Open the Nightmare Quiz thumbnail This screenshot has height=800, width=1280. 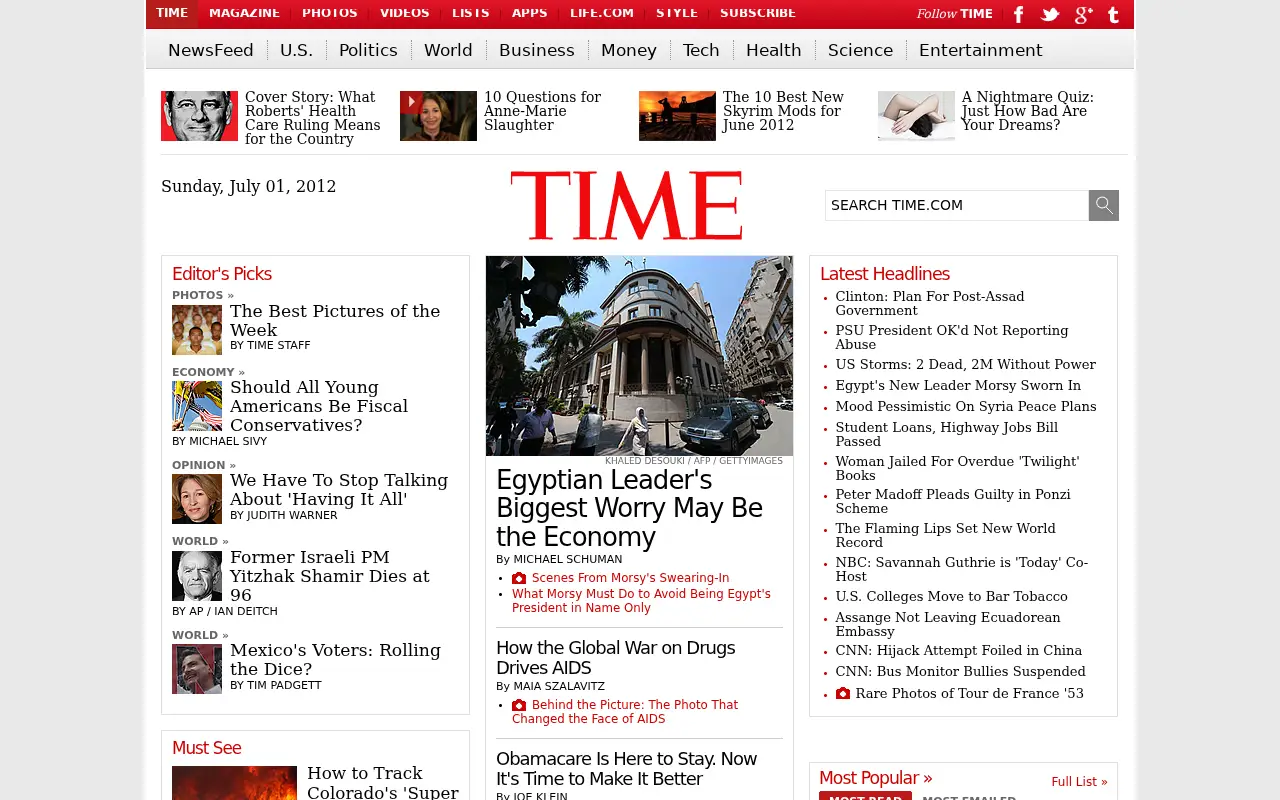pos(916,116)
